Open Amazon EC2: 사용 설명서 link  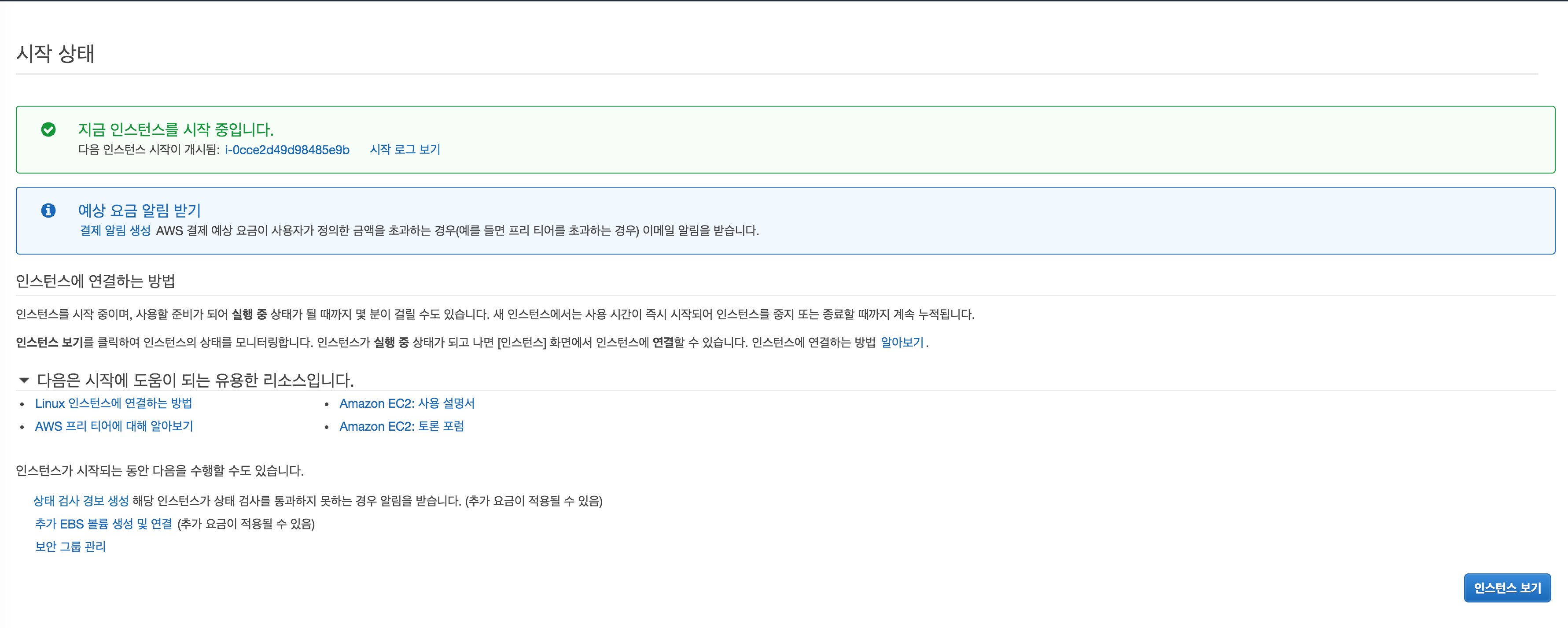[407, 404]
